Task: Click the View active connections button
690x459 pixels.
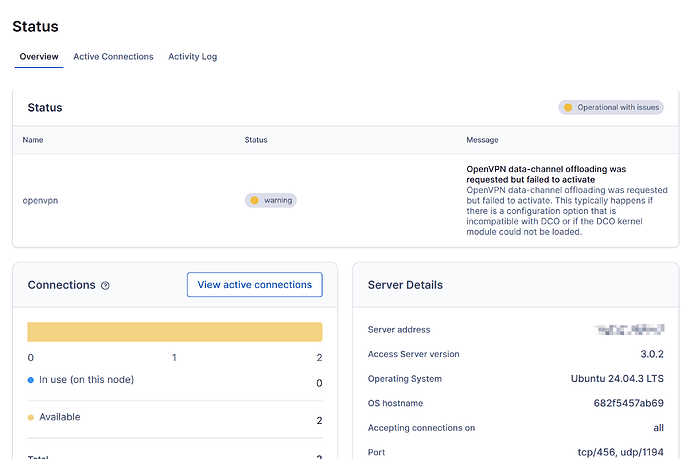Action: coord(254,285)
